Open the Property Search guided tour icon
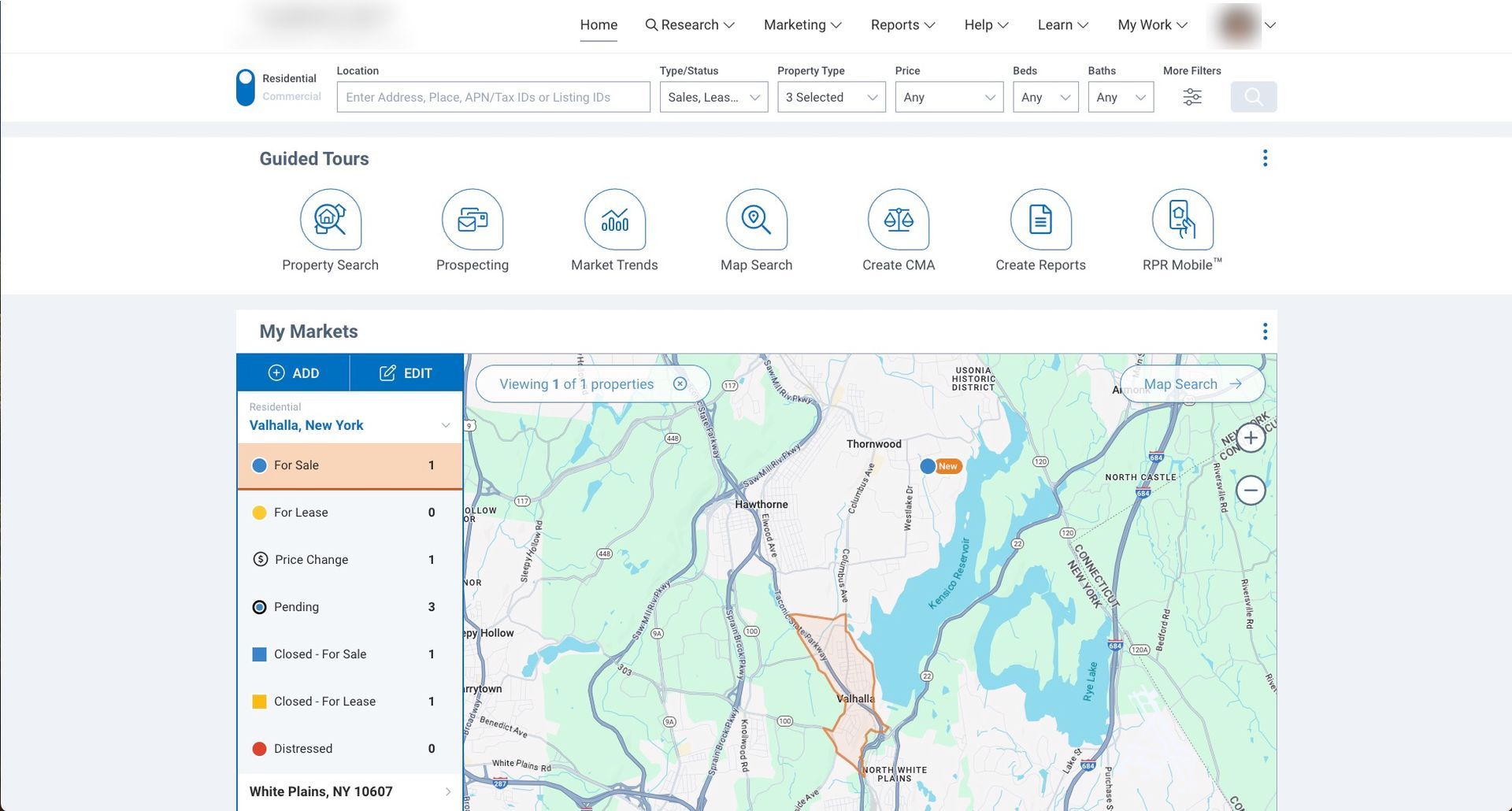The height and width of the screenshot is (811, 1512). 330,220
